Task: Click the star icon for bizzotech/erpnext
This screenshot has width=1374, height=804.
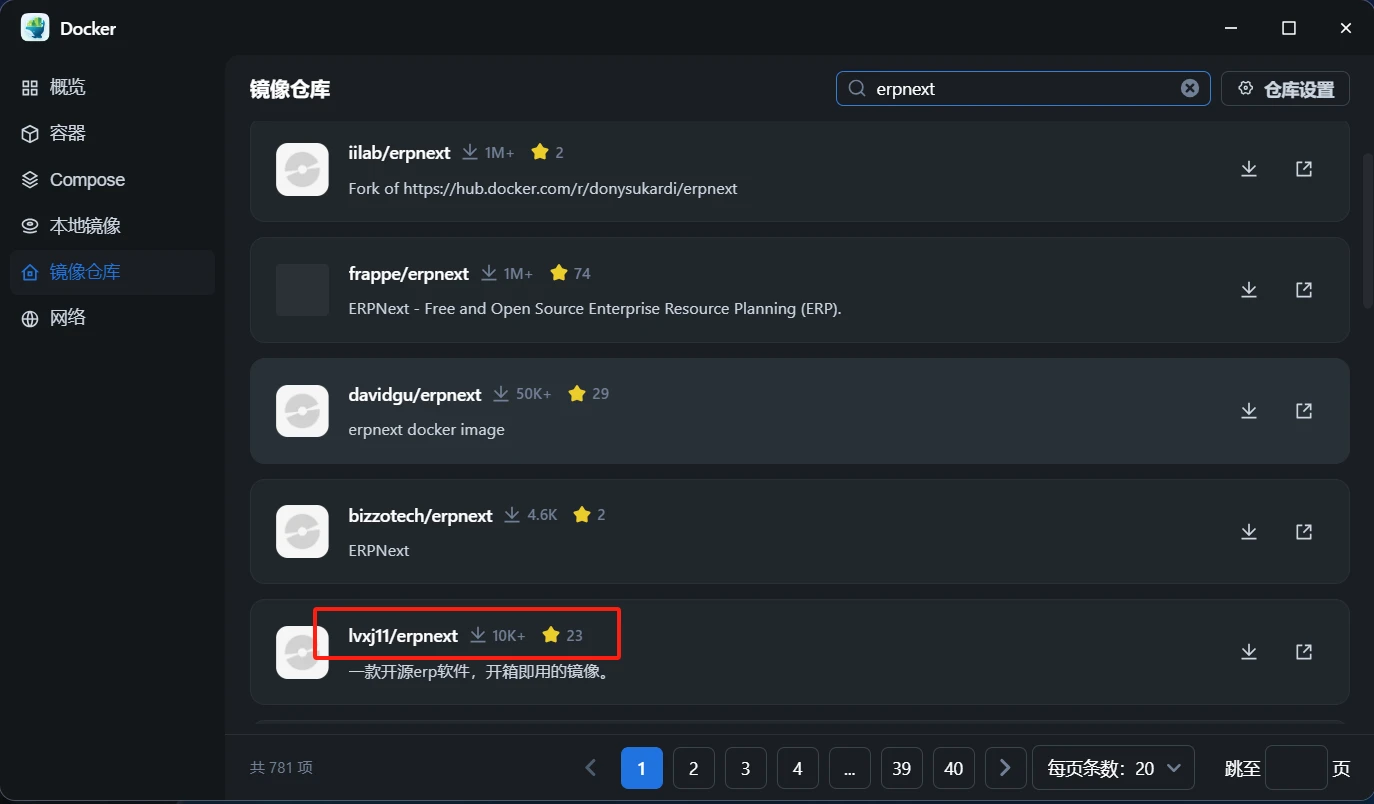Action: pyautogui.click(x=582, y=515)
